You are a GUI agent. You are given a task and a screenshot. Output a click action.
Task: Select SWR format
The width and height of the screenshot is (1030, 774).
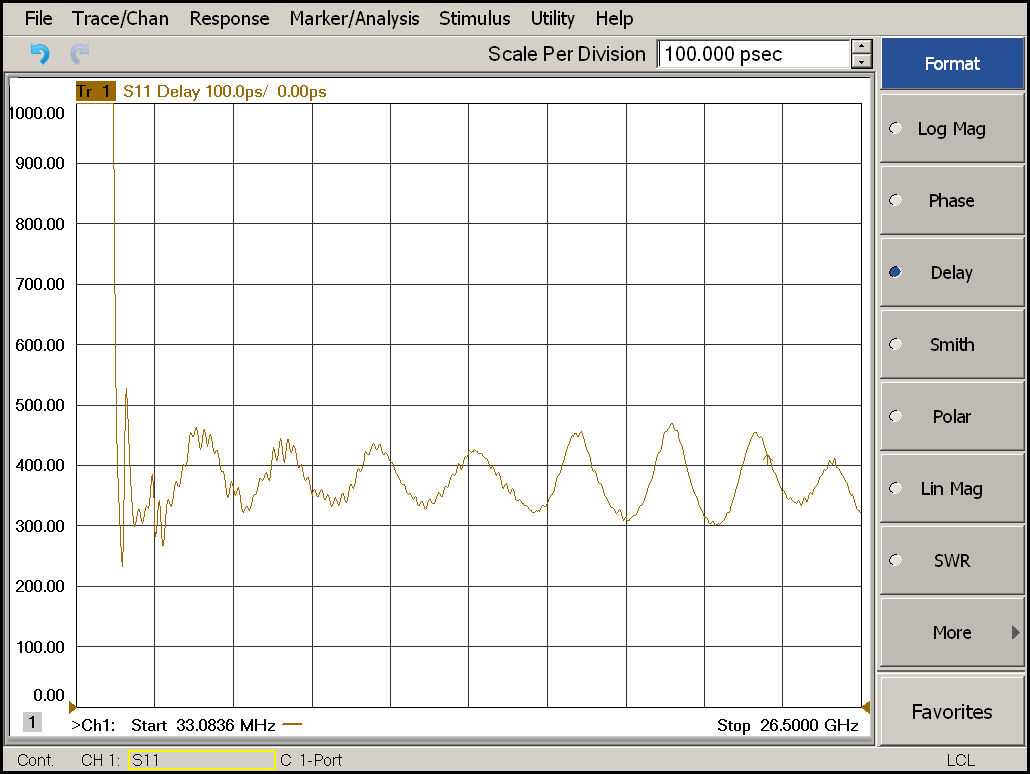click(952, 560)
